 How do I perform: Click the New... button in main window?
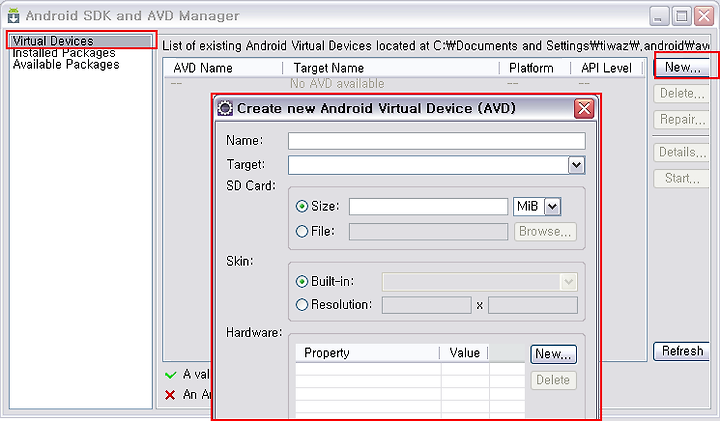pyautogui.click(x=683, y=67)
